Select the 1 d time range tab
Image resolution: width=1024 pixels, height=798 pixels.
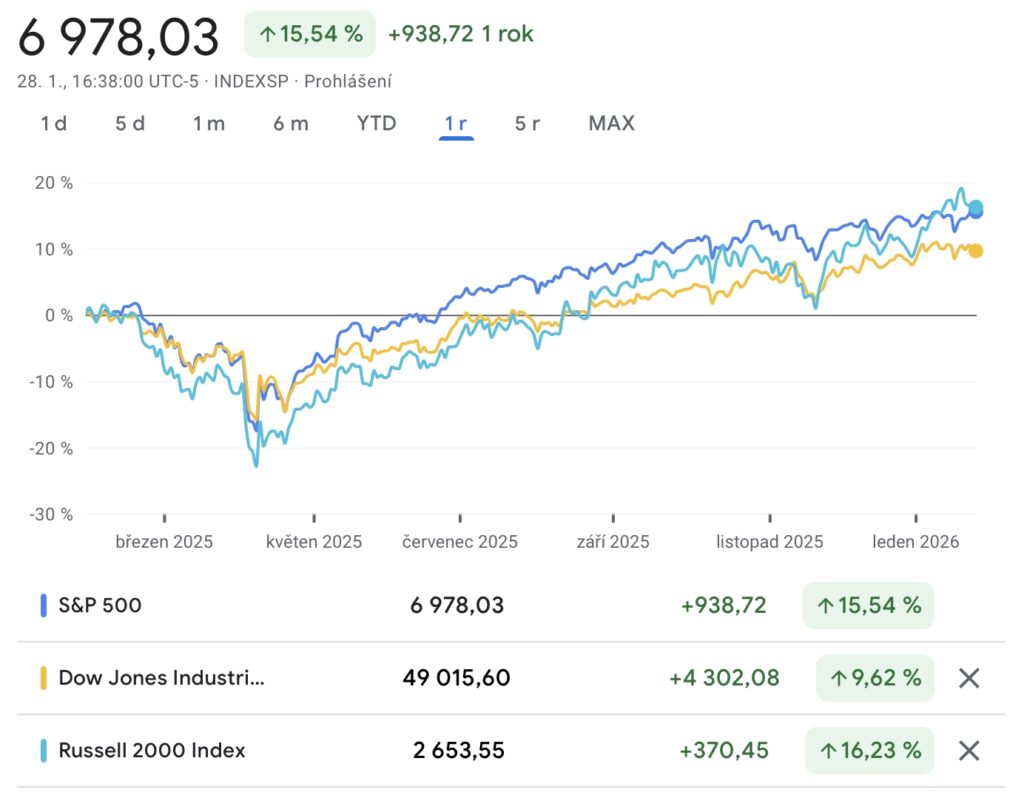[54, 124]
